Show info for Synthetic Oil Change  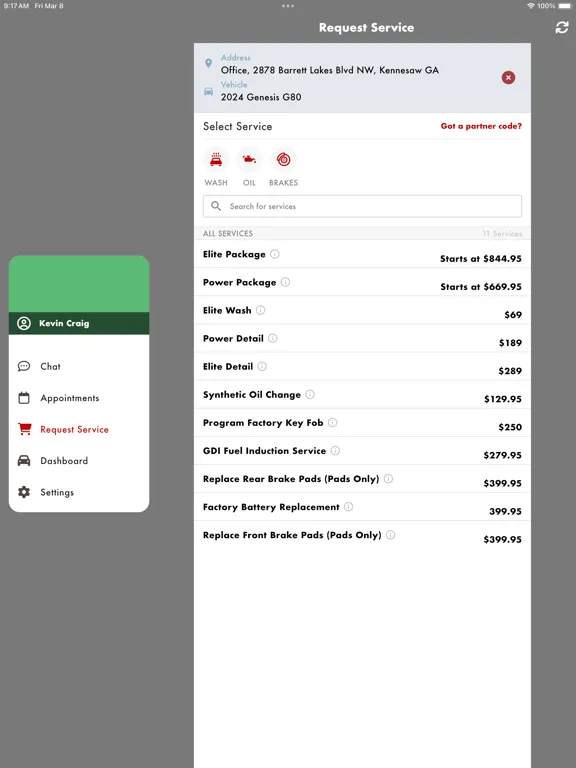tap(310, 394)
